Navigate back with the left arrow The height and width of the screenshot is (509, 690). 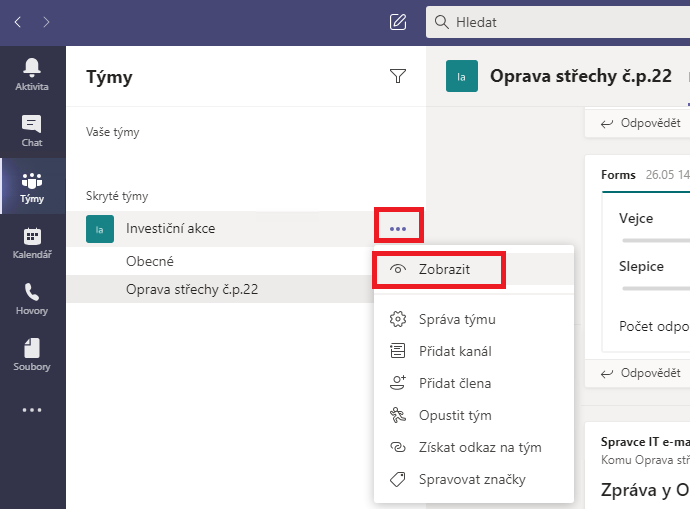(x=18, y=22)
